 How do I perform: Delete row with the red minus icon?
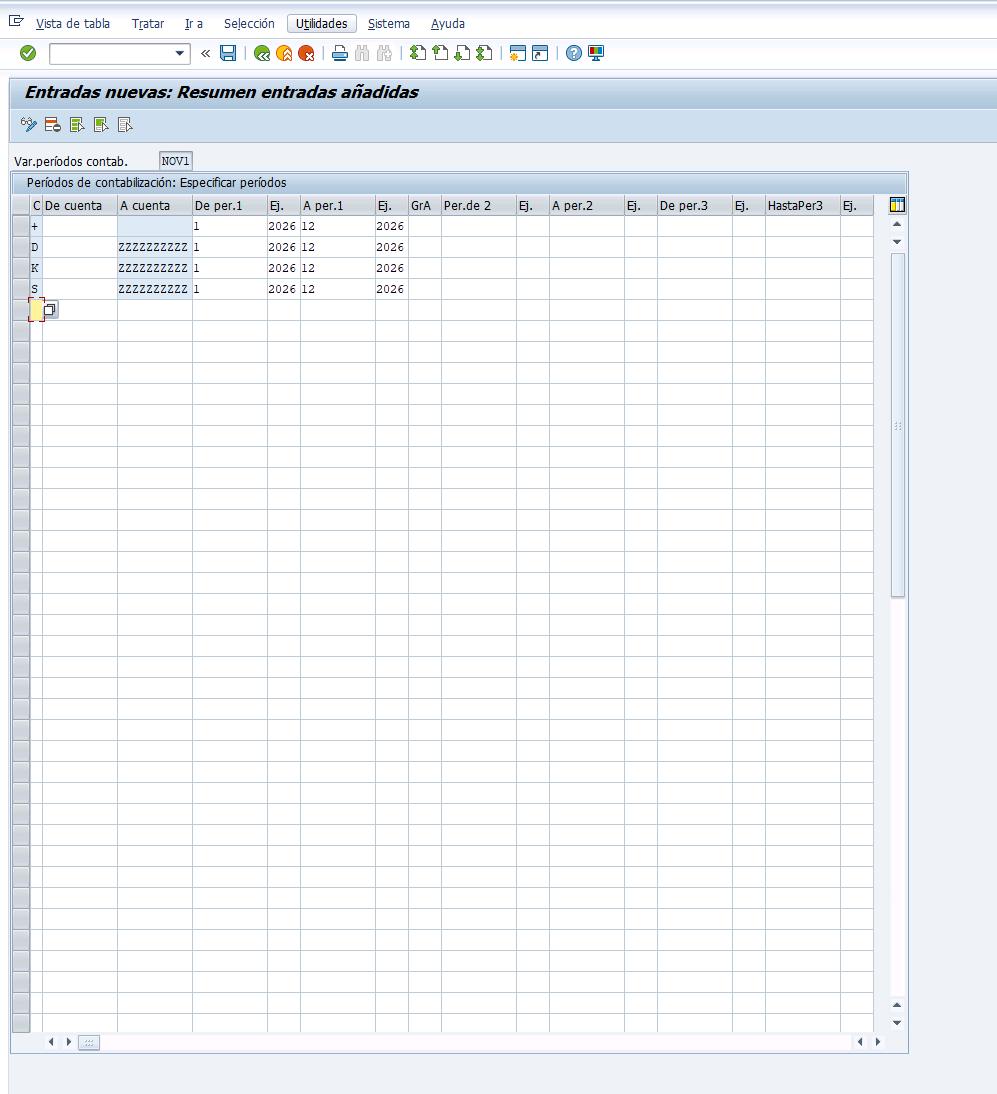[x=52, y=125]
